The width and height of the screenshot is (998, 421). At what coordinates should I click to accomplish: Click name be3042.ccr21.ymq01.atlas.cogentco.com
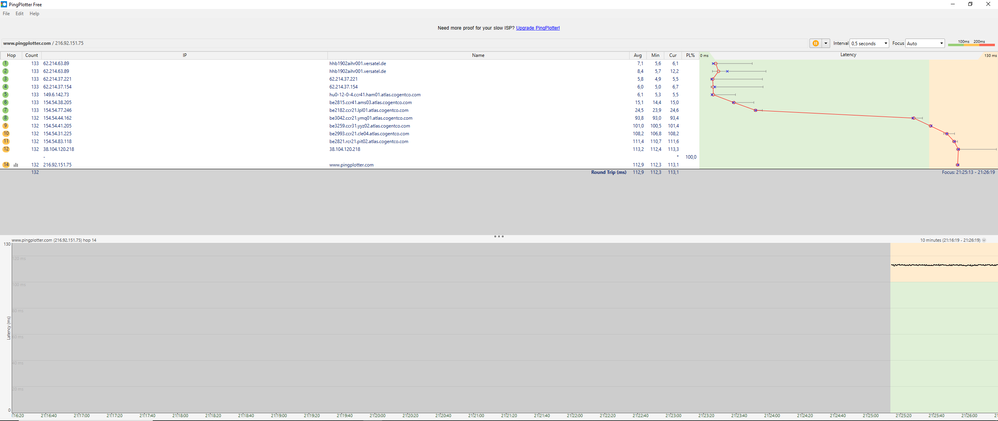371,118
